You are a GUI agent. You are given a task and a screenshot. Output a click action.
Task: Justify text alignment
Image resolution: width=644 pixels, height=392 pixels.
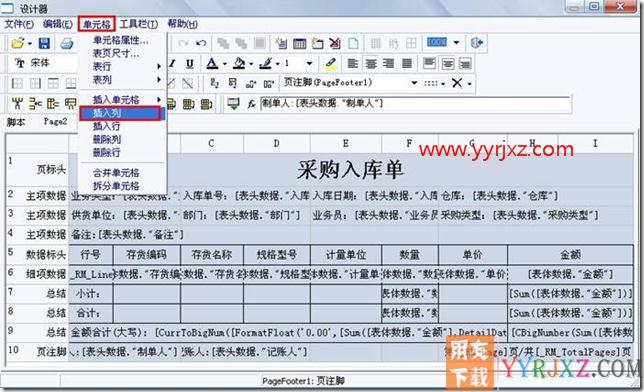tap(407, 63)
